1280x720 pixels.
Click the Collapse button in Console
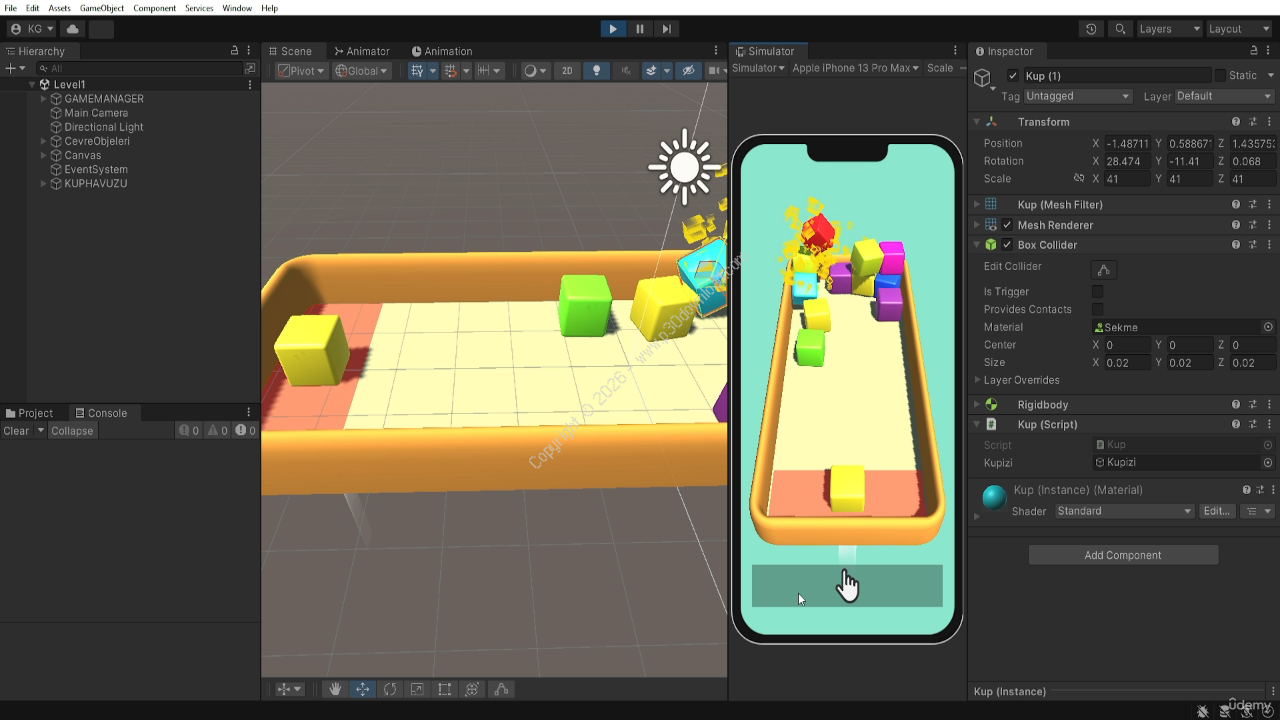click(x=72, y=431)
